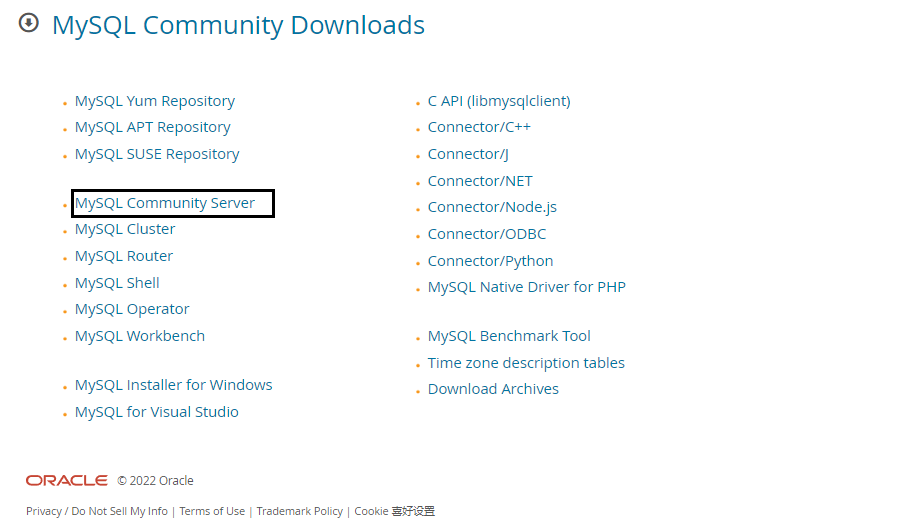This screenshot has height=531, width=900.
Task: Open Cookie preferences footer link
Action: tap(395, 511)
